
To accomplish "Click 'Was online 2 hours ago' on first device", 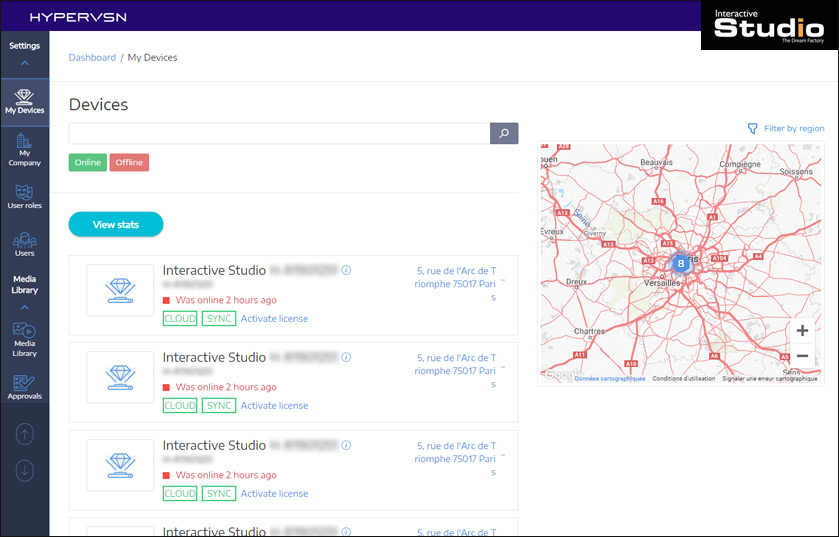I will click(226, 300).
